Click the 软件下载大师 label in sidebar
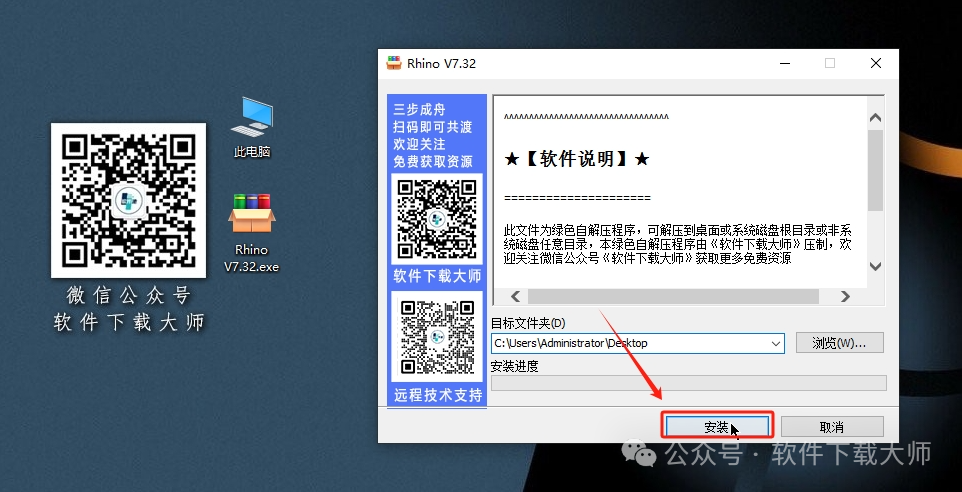 tap(437, 276)
